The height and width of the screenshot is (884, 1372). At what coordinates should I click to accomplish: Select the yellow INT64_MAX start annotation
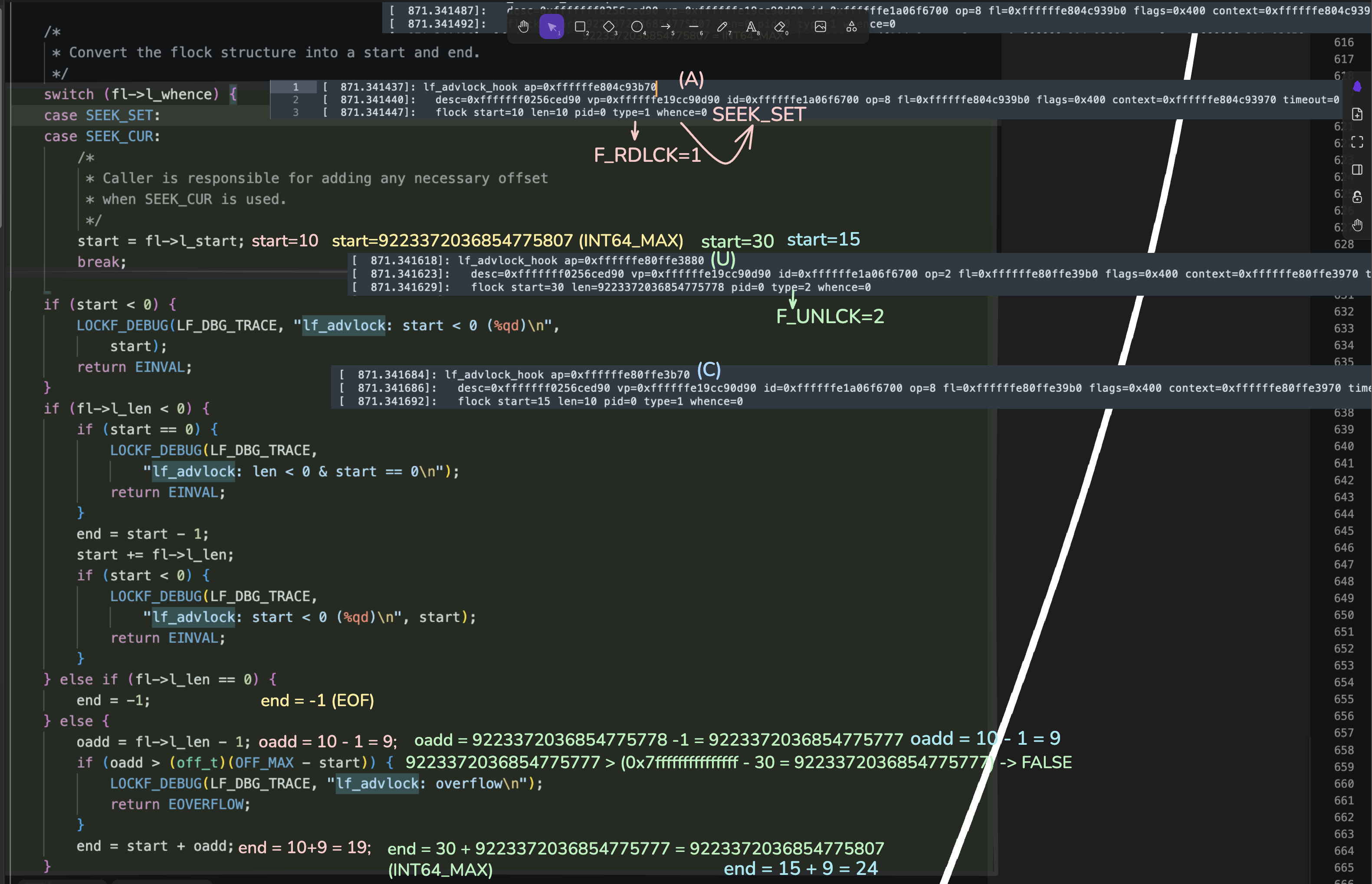[x=508, y=240]
